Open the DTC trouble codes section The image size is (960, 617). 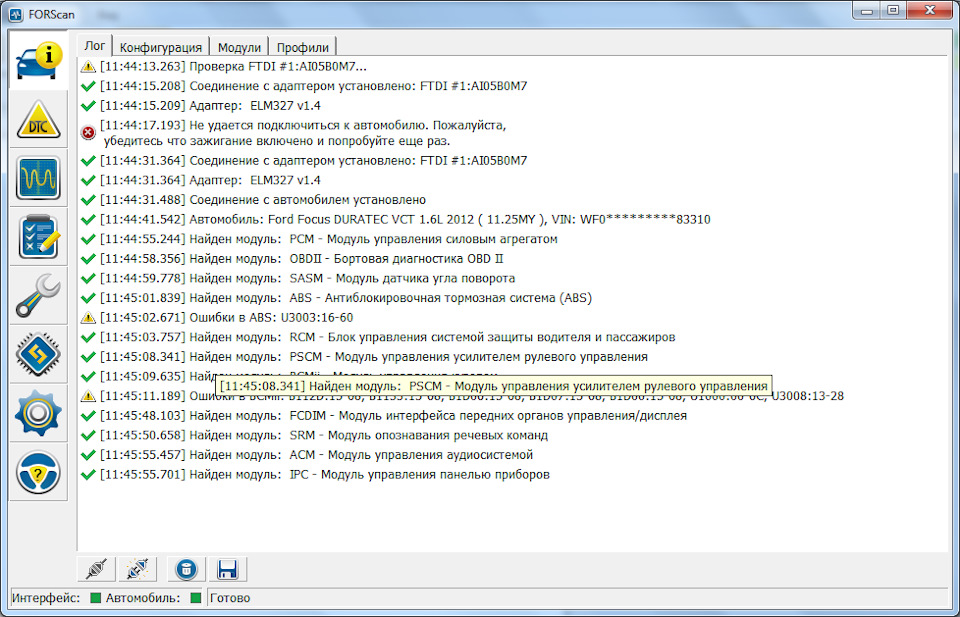(38, 119)
